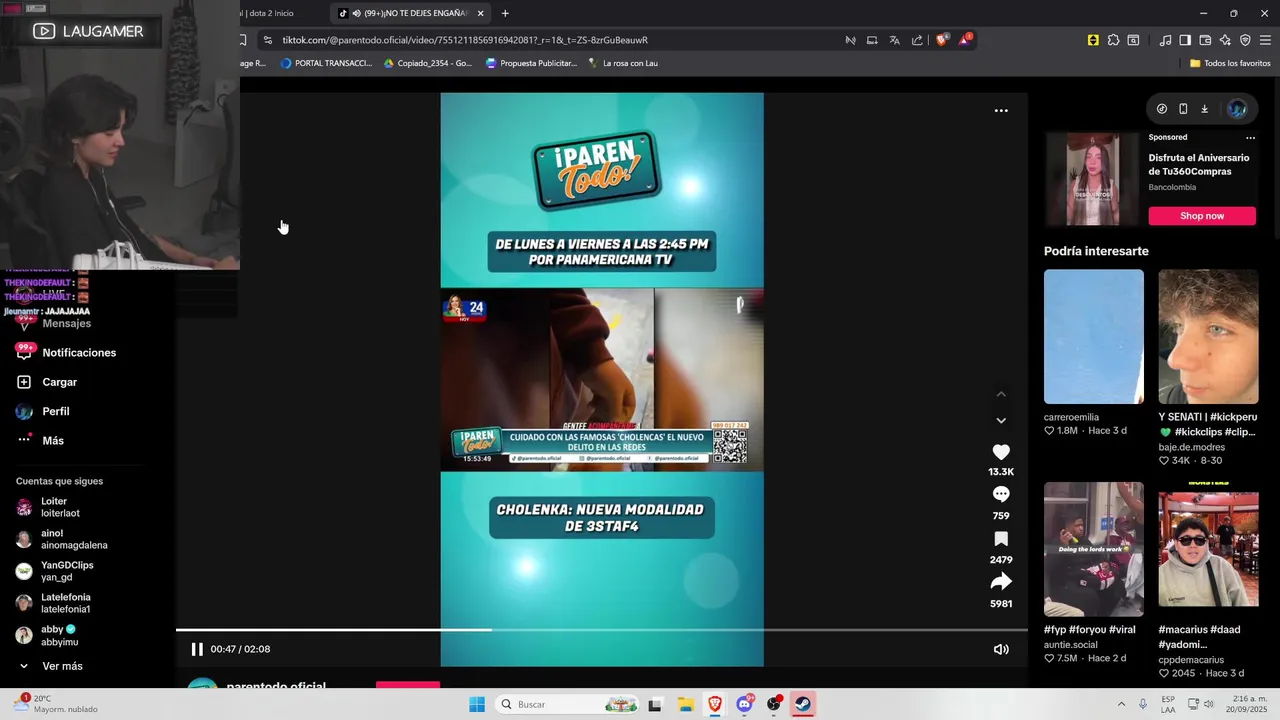The width and height of the screenshot is (1280, 720).
Task: Open Windows Start menu
Action: coord(477,704)
